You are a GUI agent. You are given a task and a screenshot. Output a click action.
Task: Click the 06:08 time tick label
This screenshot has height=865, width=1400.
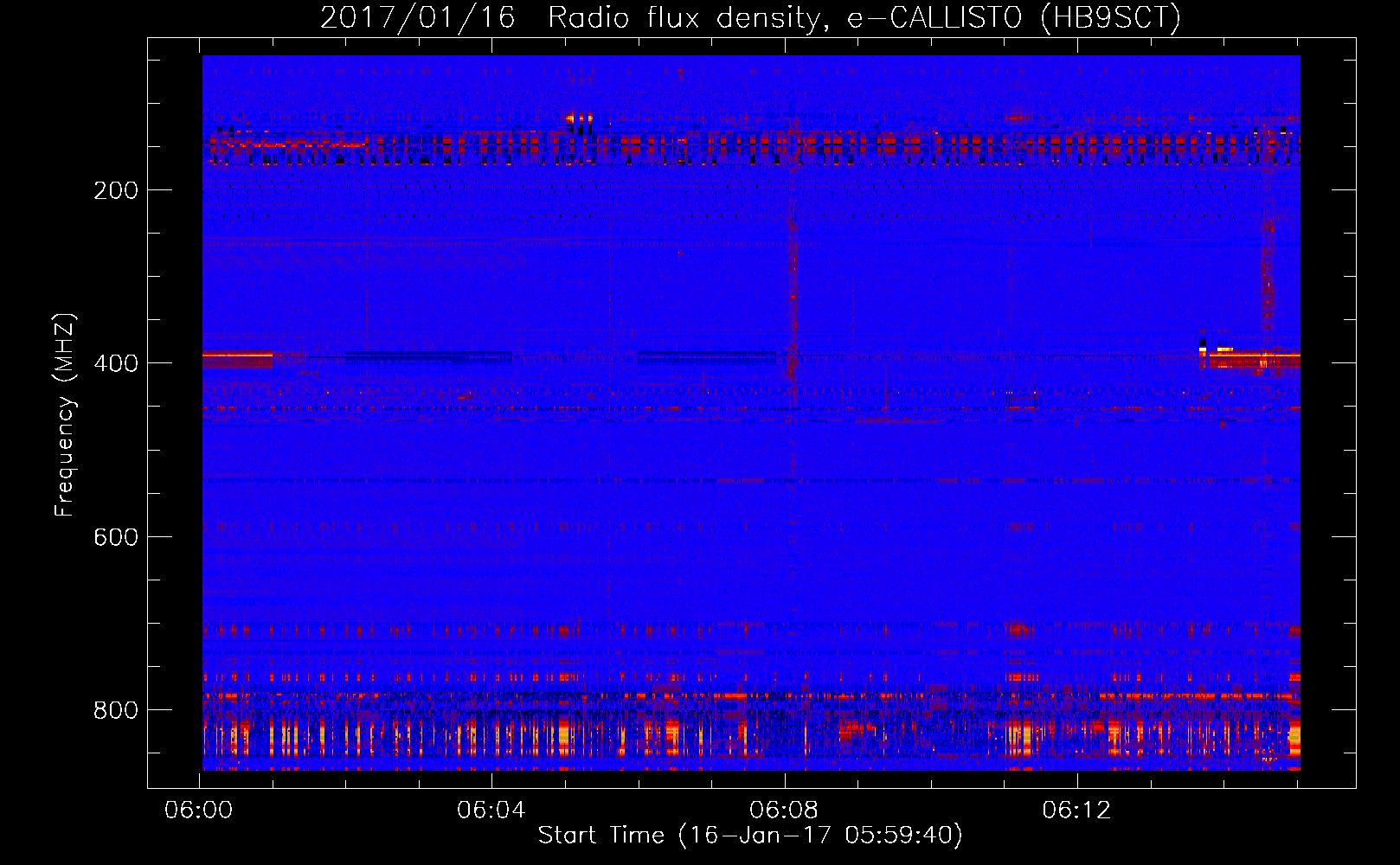(784, 811)
